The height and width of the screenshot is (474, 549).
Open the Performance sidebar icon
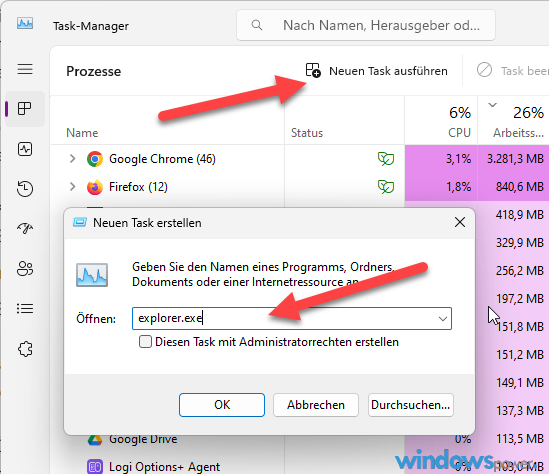coord(25,149)
